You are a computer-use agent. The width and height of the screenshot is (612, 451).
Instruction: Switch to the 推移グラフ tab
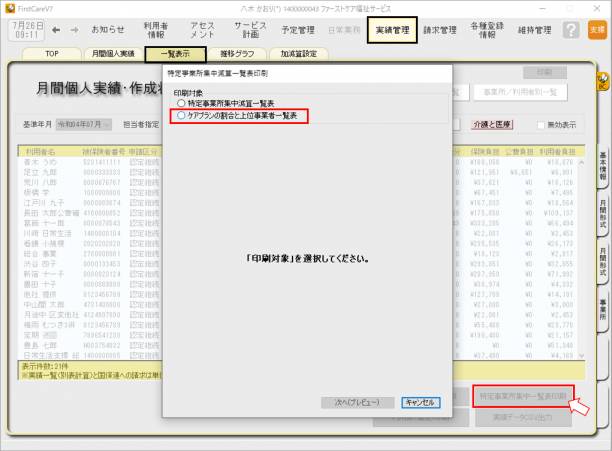point(238,53)
